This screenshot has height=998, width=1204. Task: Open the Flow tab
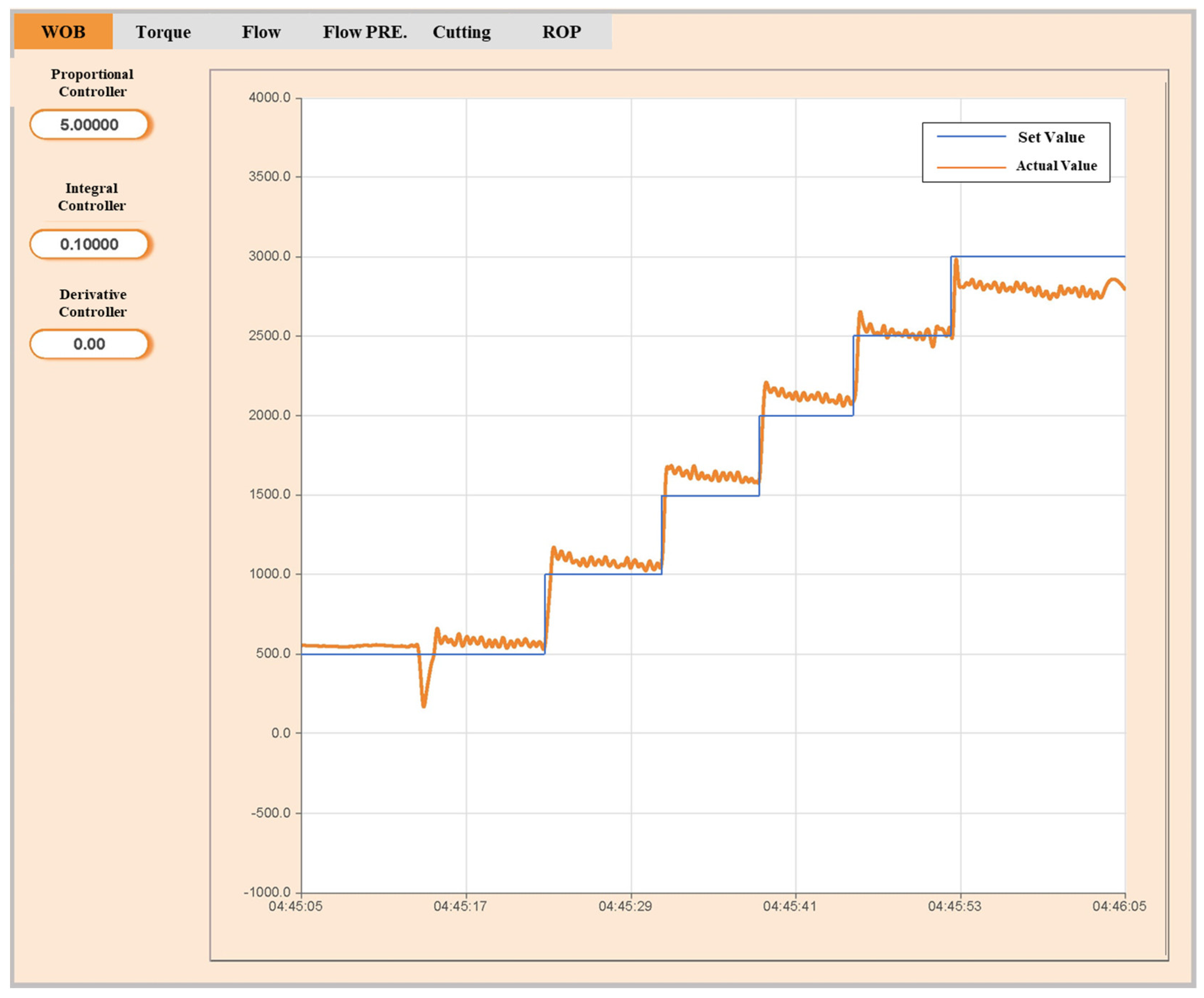[261, 32]
